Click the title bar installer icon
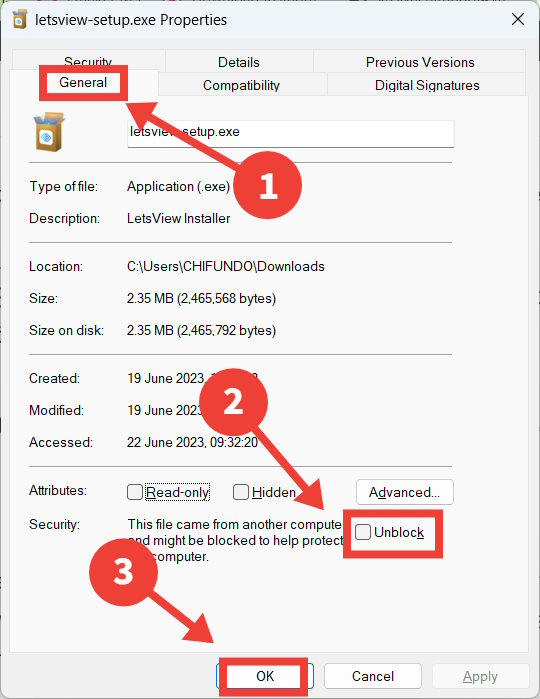Image resolution: width=540 pixels, height=699 pixels. point(20,20)
